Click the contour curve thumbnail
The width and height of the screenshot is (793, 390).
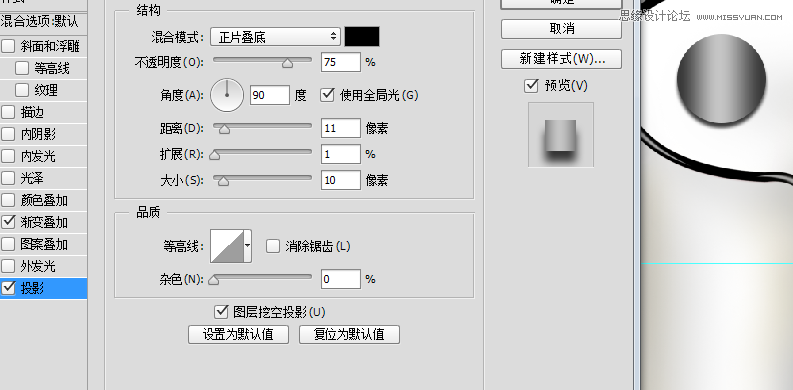coord(227,245)
